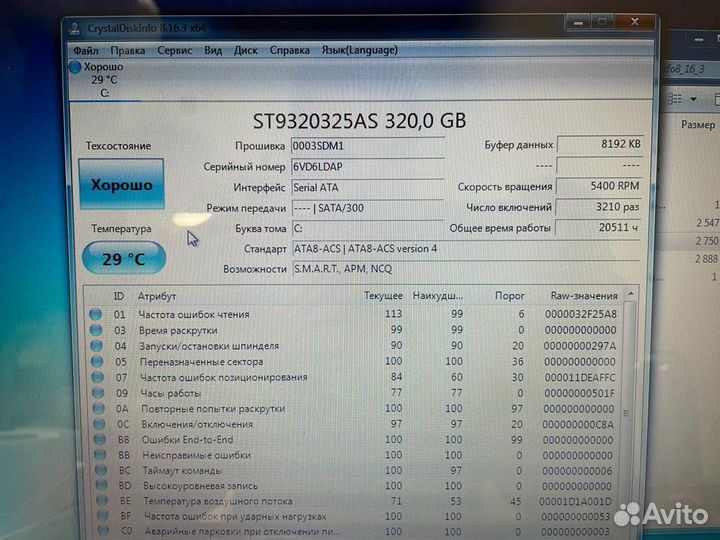Click the Стандарт field ATA8-ACS
This screenshot has width=720, height=540.
click(x=466, y=248)
